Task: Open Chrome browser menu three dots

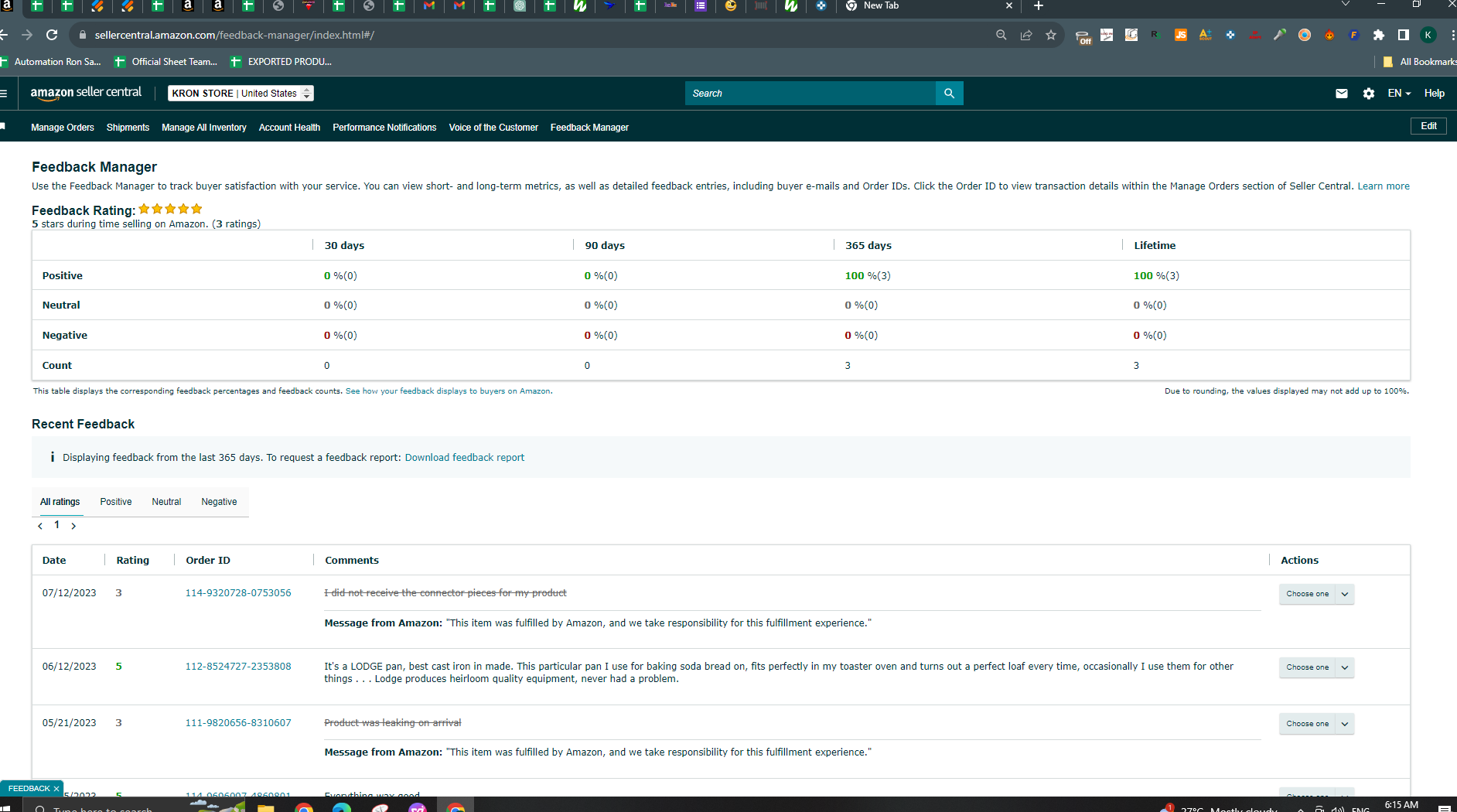Action: (1452, 35)
